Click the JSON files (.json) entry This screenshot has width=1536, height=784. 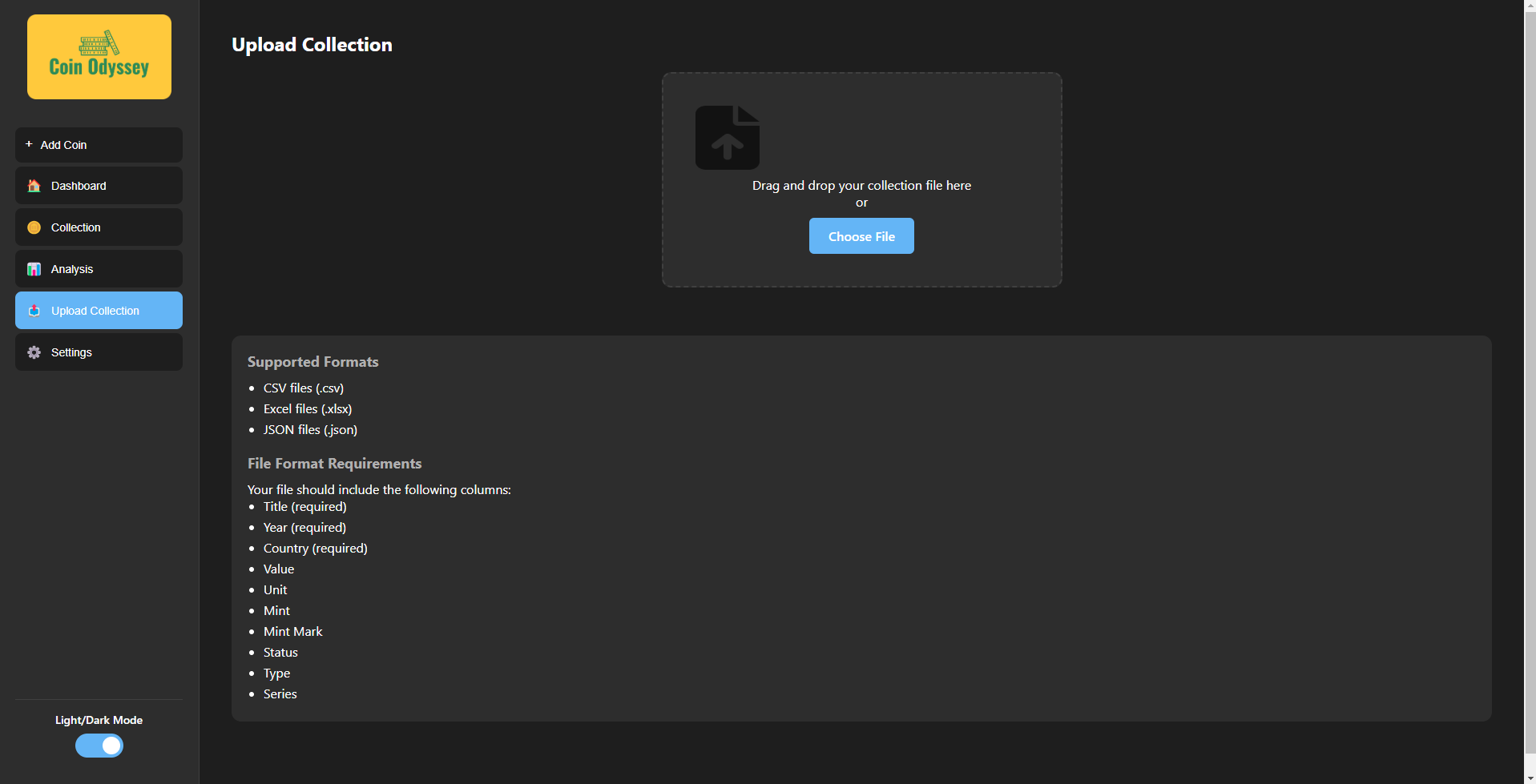tap(310, 430)
